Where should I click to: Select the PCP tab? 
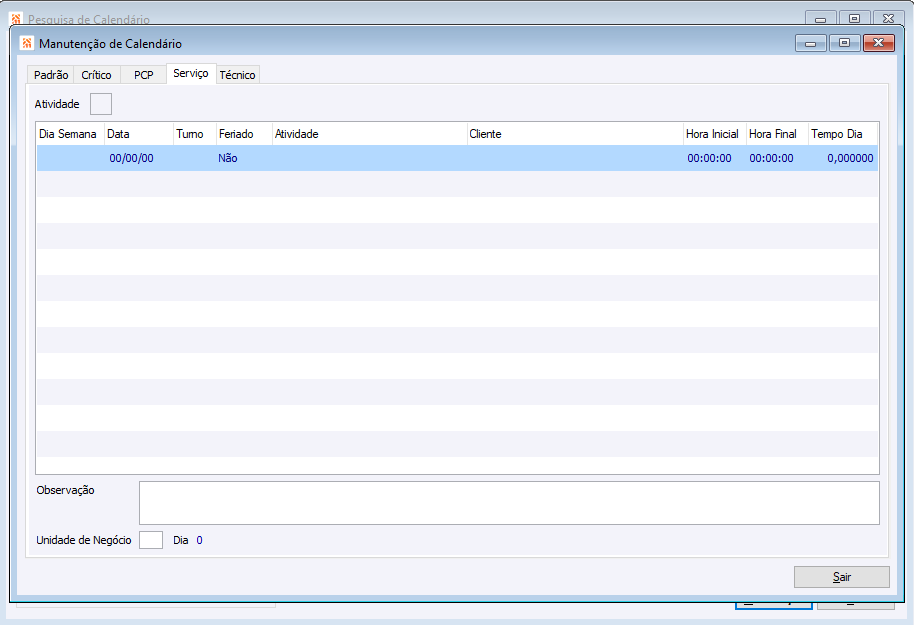[x=143, y=75]
